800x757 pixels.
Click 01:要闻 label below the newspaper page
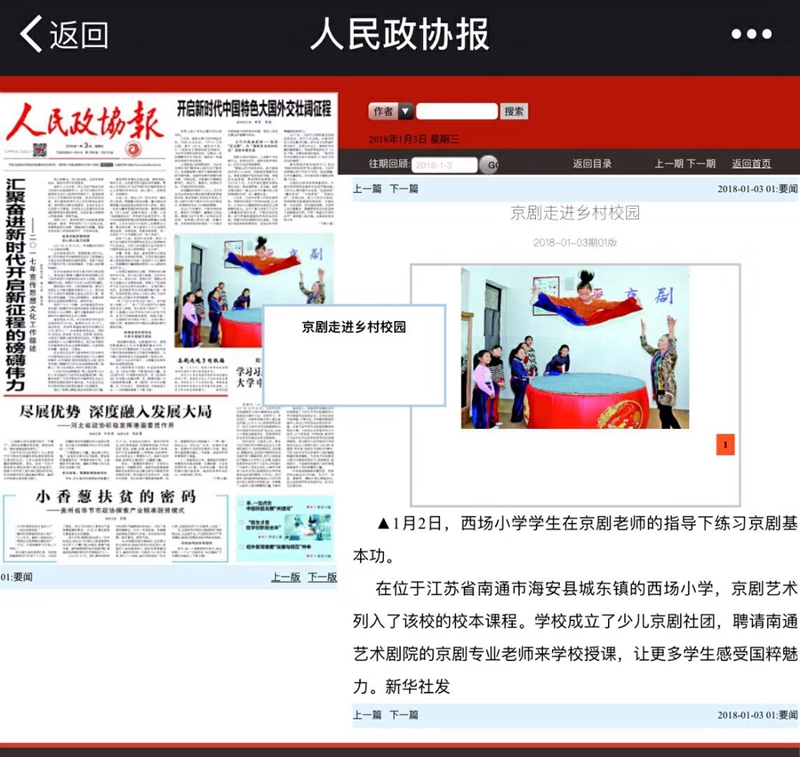click(x=16, y=577)
